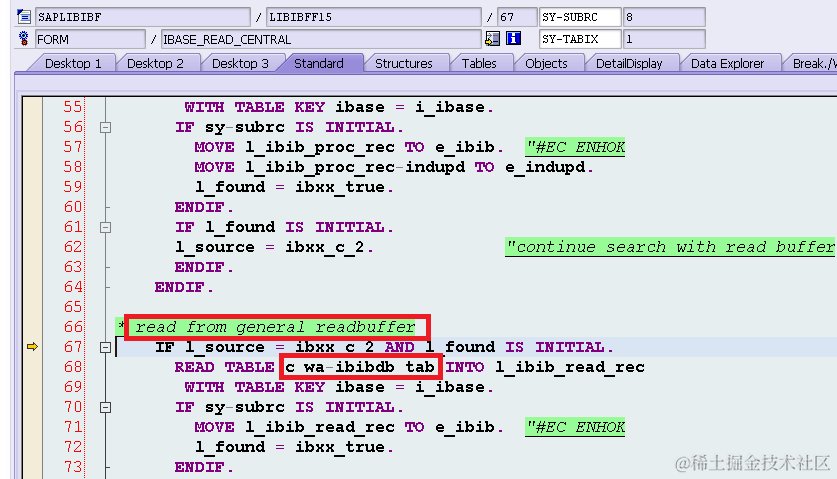Click the SAPLIBIBF program field
Viewport: 837px width, 479px height.
pyautogui.click(x=143, y=17)
